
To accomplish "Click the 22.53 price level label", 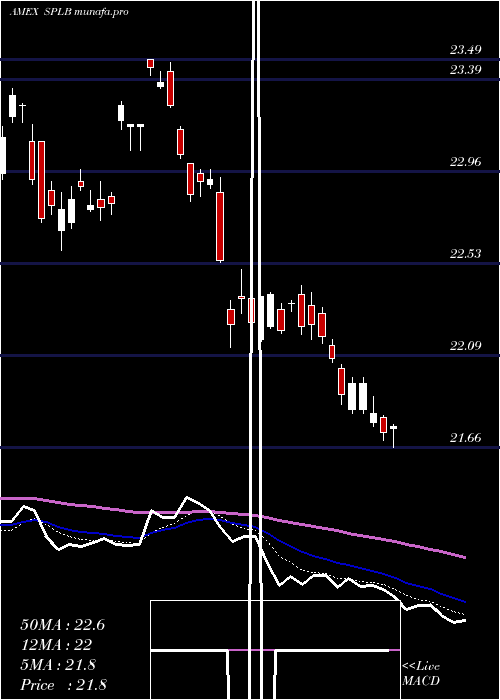I will click(465, 254).
